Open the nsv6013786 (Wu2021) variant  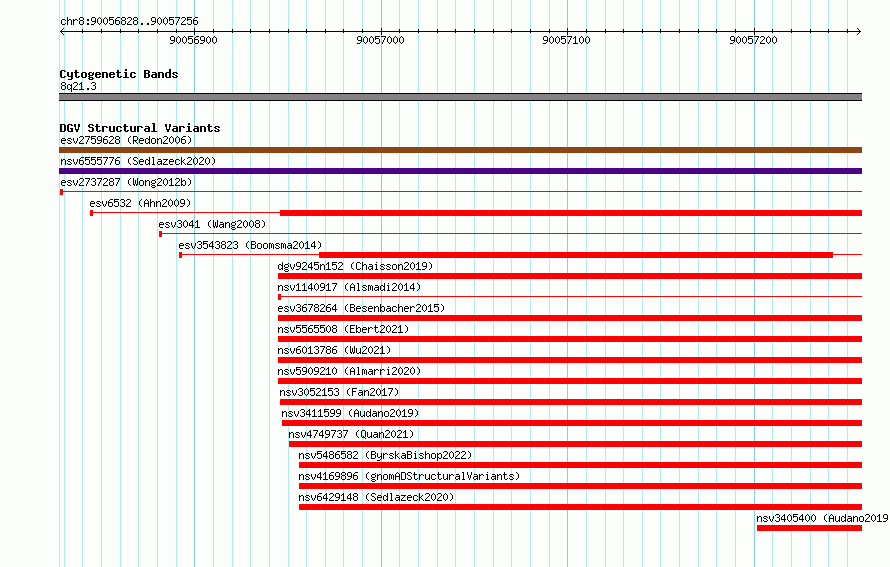[x=334, y=350]
